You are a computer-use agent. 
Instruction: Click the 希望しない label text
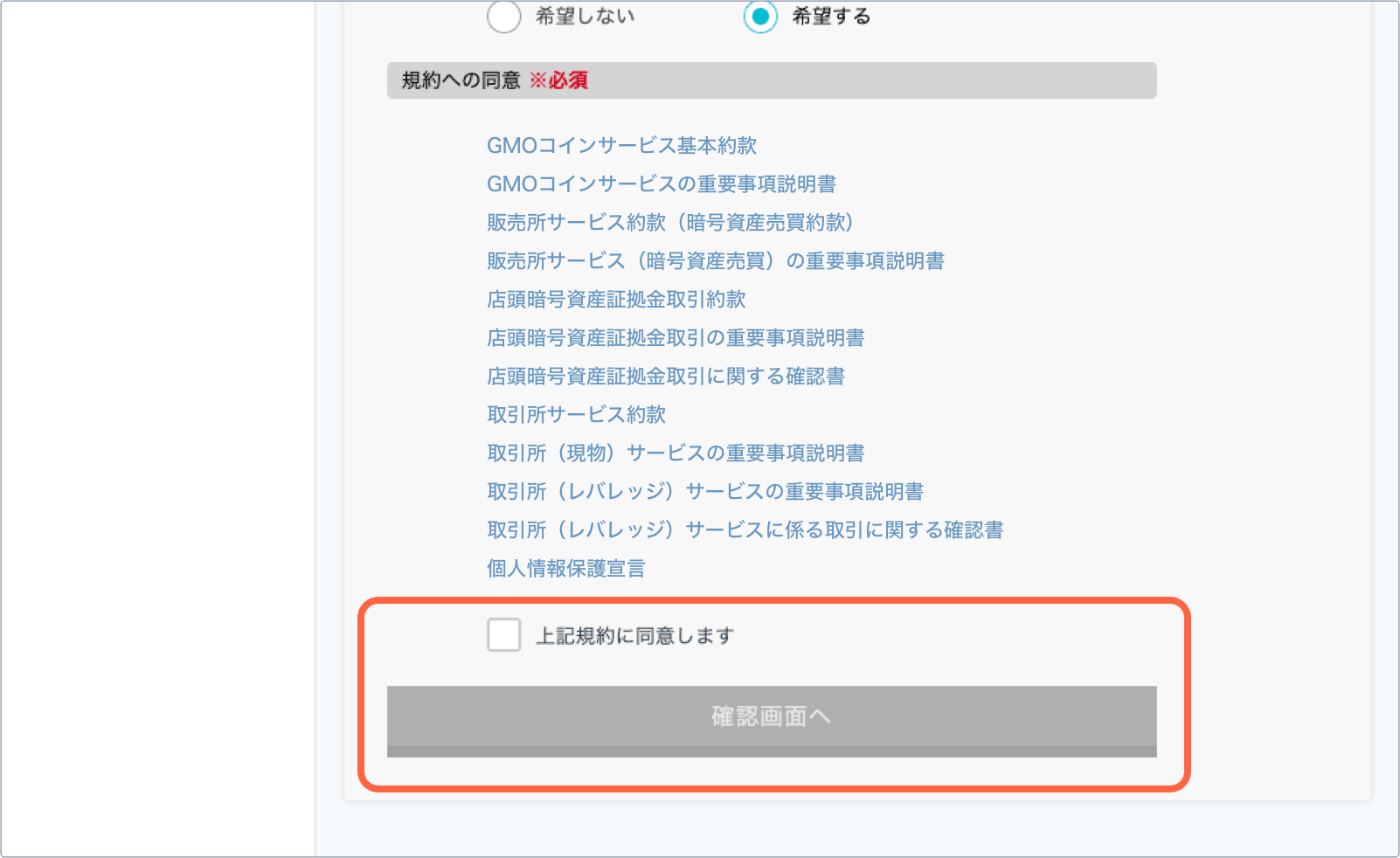[585, 16]
